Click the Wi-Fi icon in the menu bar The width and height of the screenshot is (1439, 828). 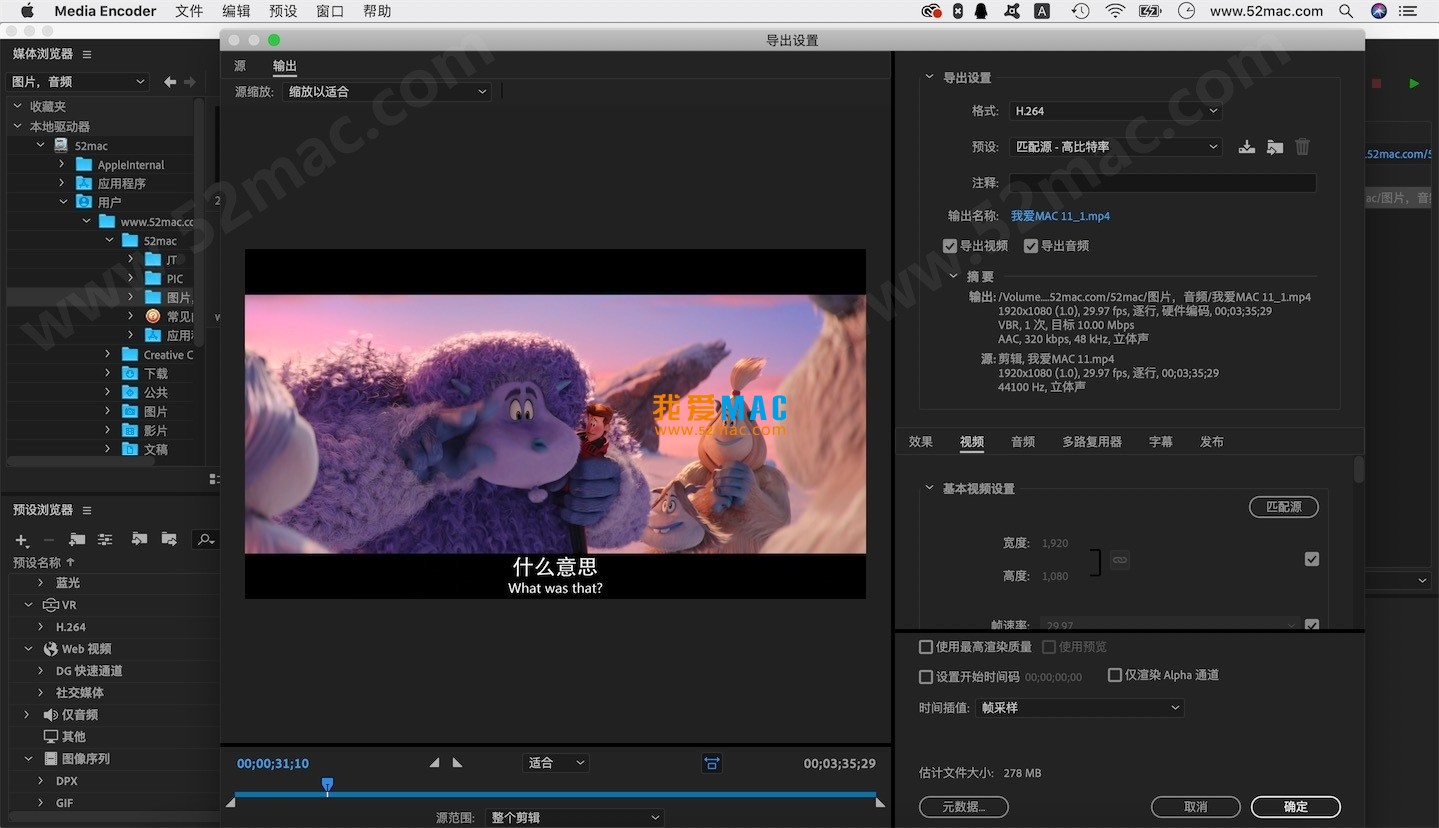click(x=1115, y=11)
